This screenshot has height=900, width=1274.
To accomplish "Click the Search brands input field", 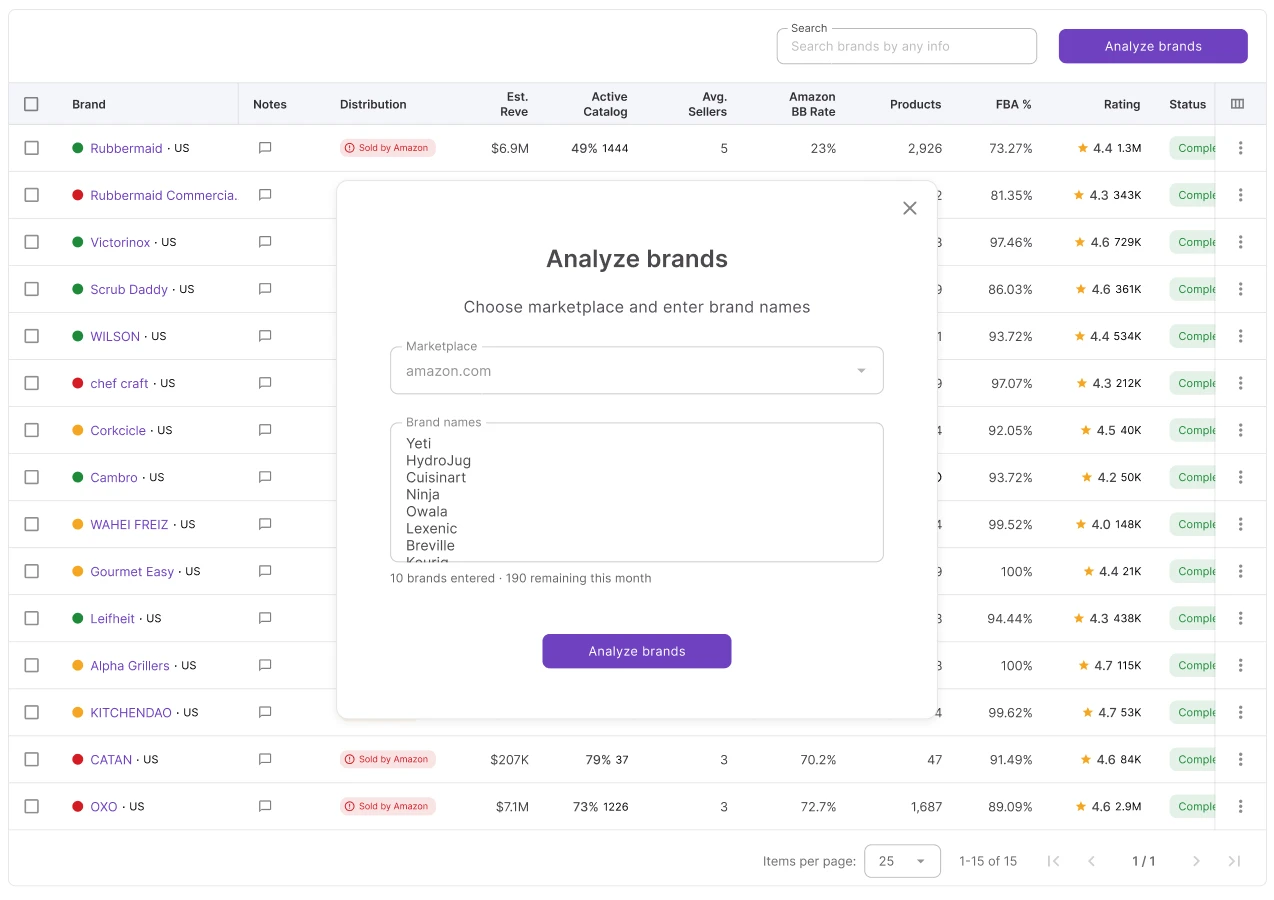I will (907, 46).
